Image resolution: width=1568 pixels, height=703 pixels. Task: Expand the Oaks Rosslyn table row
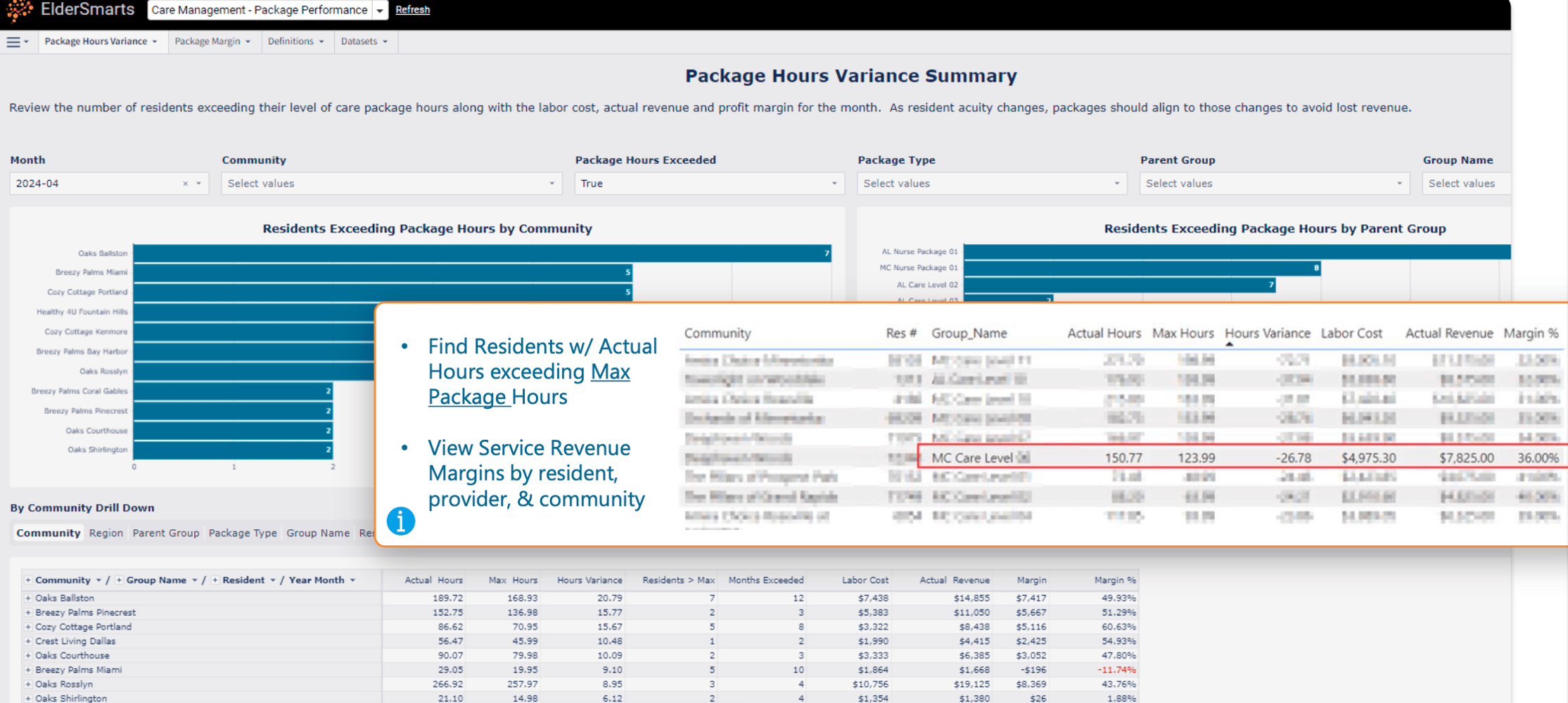28,684
